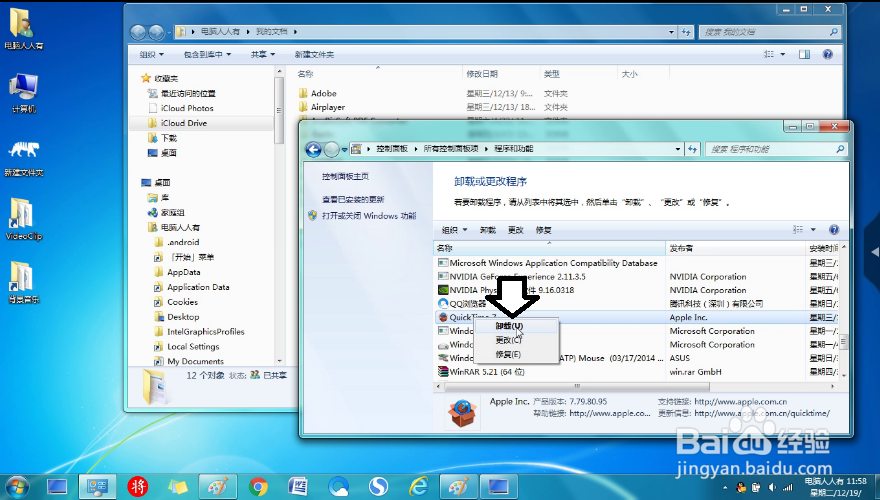Open view options arrow in Programs toolbar
The image size is (880, 500).
pos(813,230)
